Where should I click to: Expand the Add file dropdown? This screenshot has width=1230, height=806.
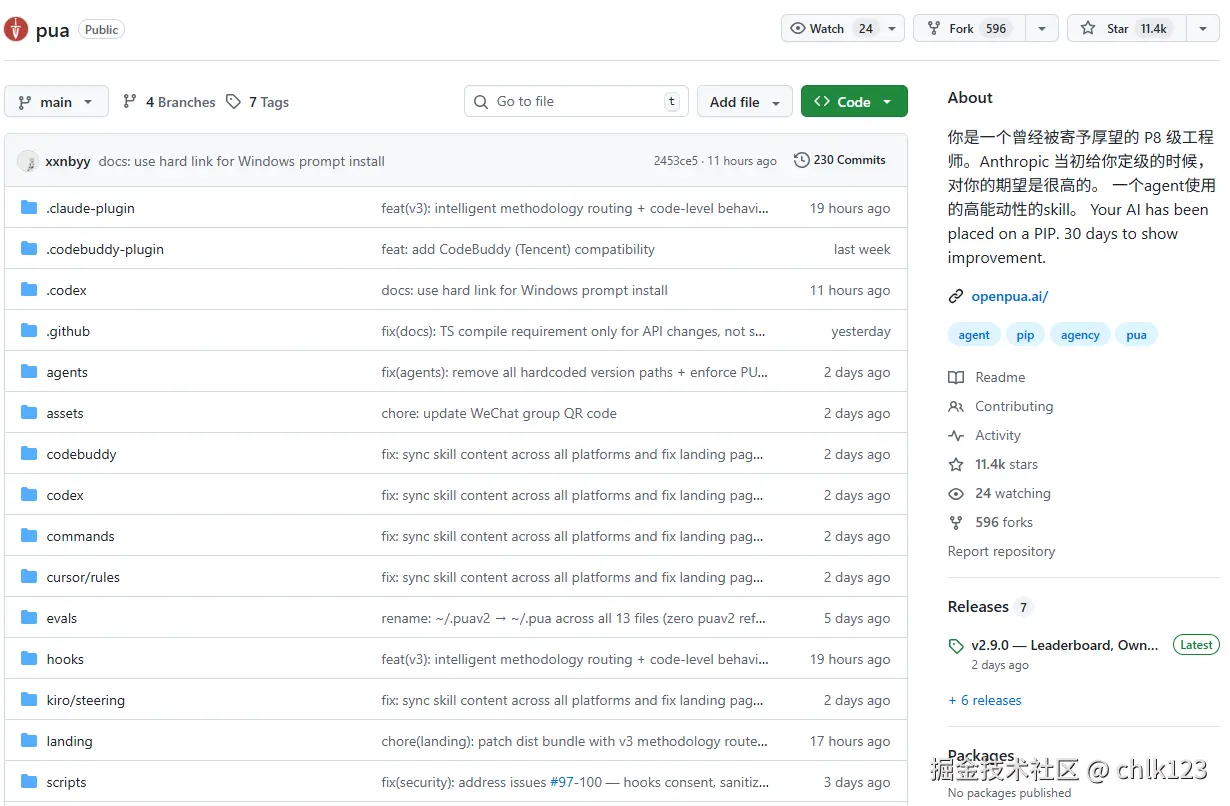744,102
